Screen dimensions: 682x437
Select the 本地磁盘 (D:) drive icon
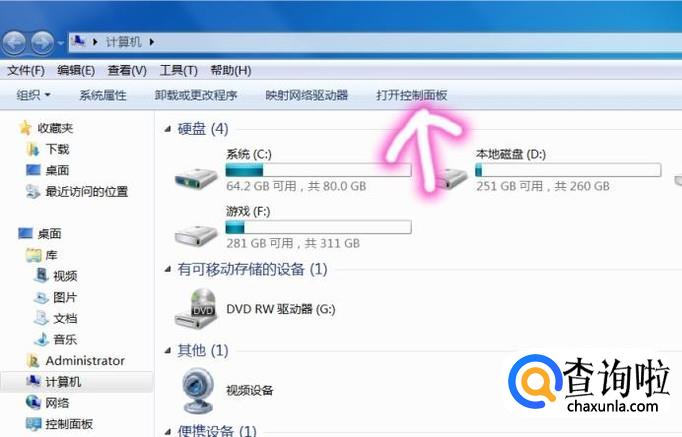point(452,177)
